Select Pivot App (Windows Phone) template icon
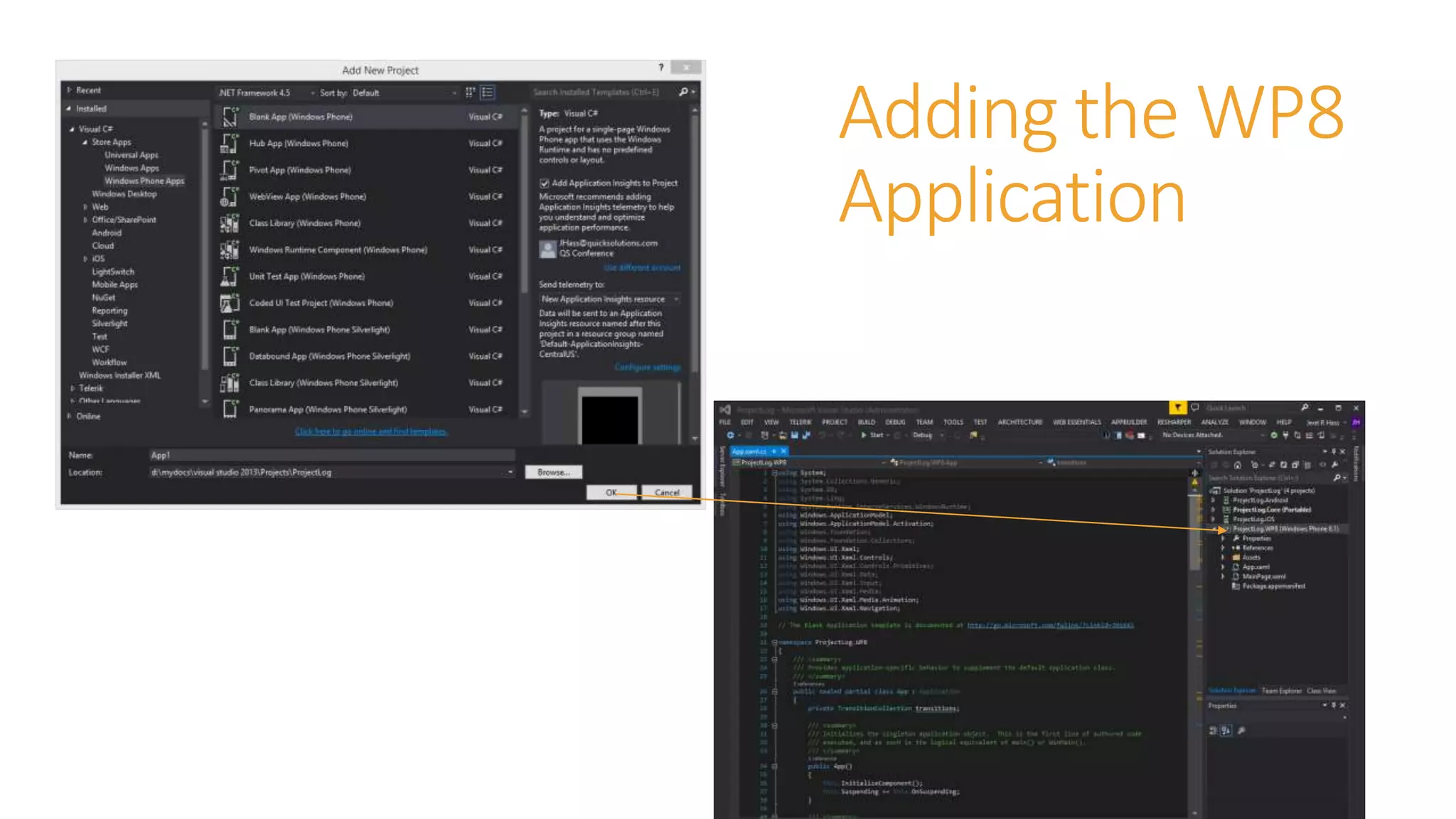The width and height of the screenshot is (1456, 819). 229,170
